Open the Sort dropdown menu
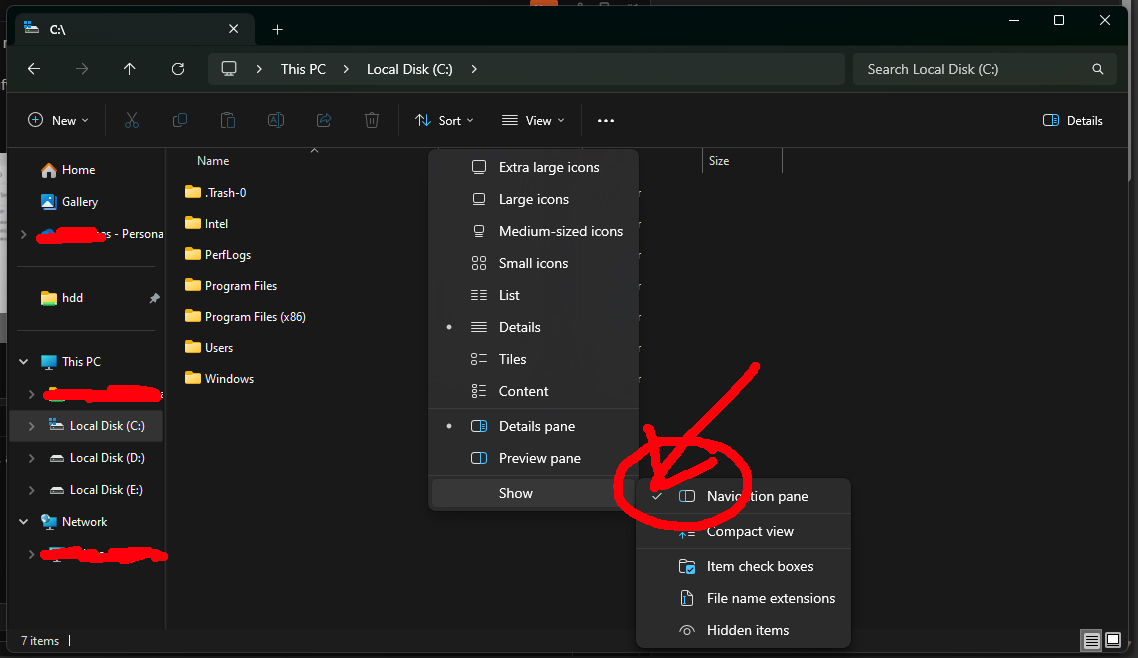Viewport: 1138px width, 658px height. click(444, 120)
